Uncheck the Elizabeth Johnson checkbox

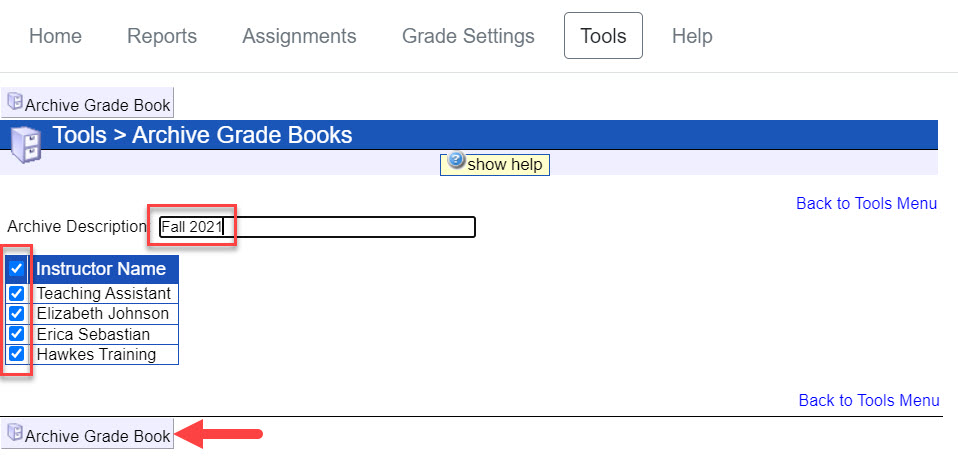pos(17,314)
